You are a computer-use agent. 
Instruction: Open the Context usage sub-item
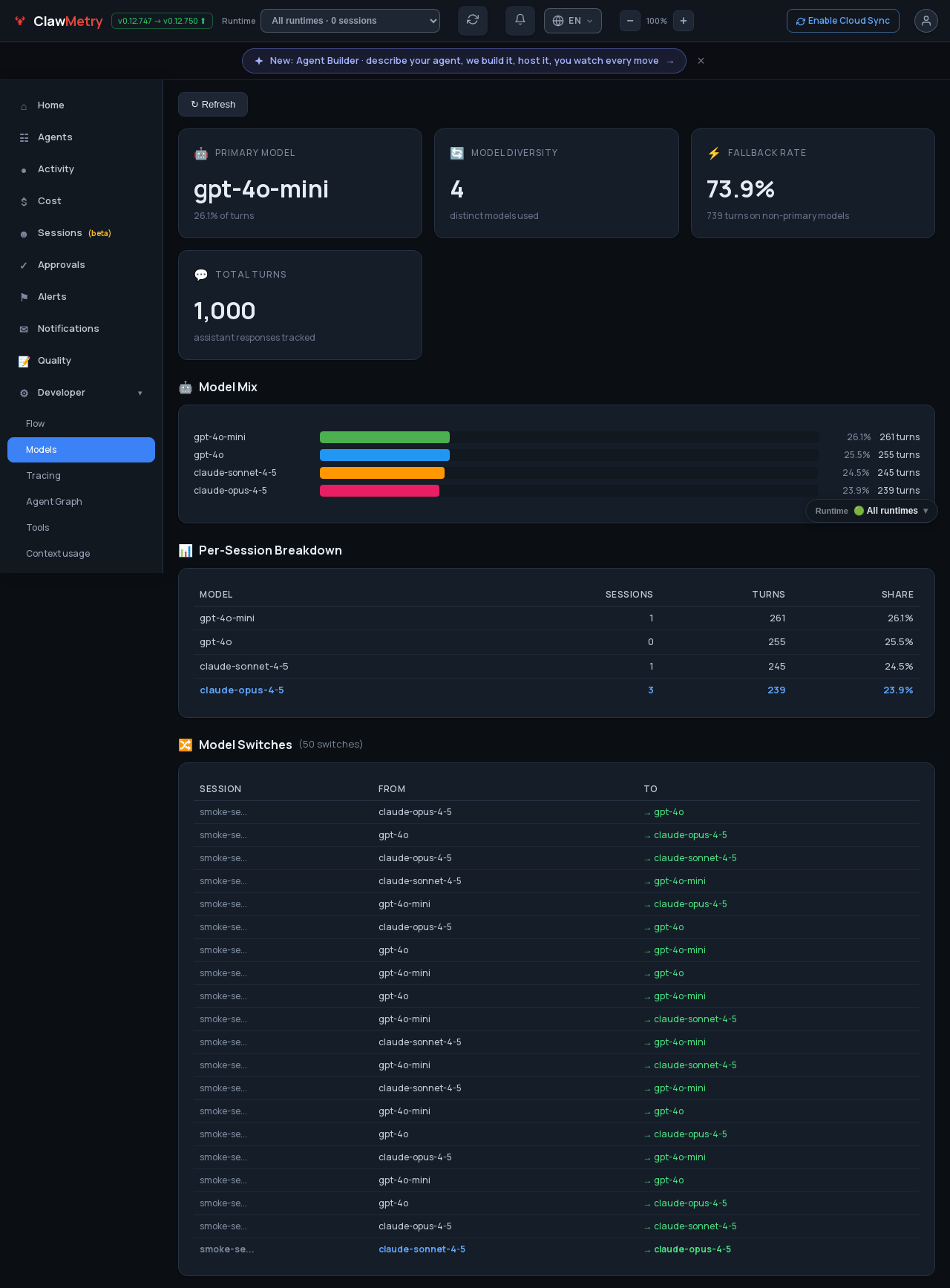click(x=82, y=554)
